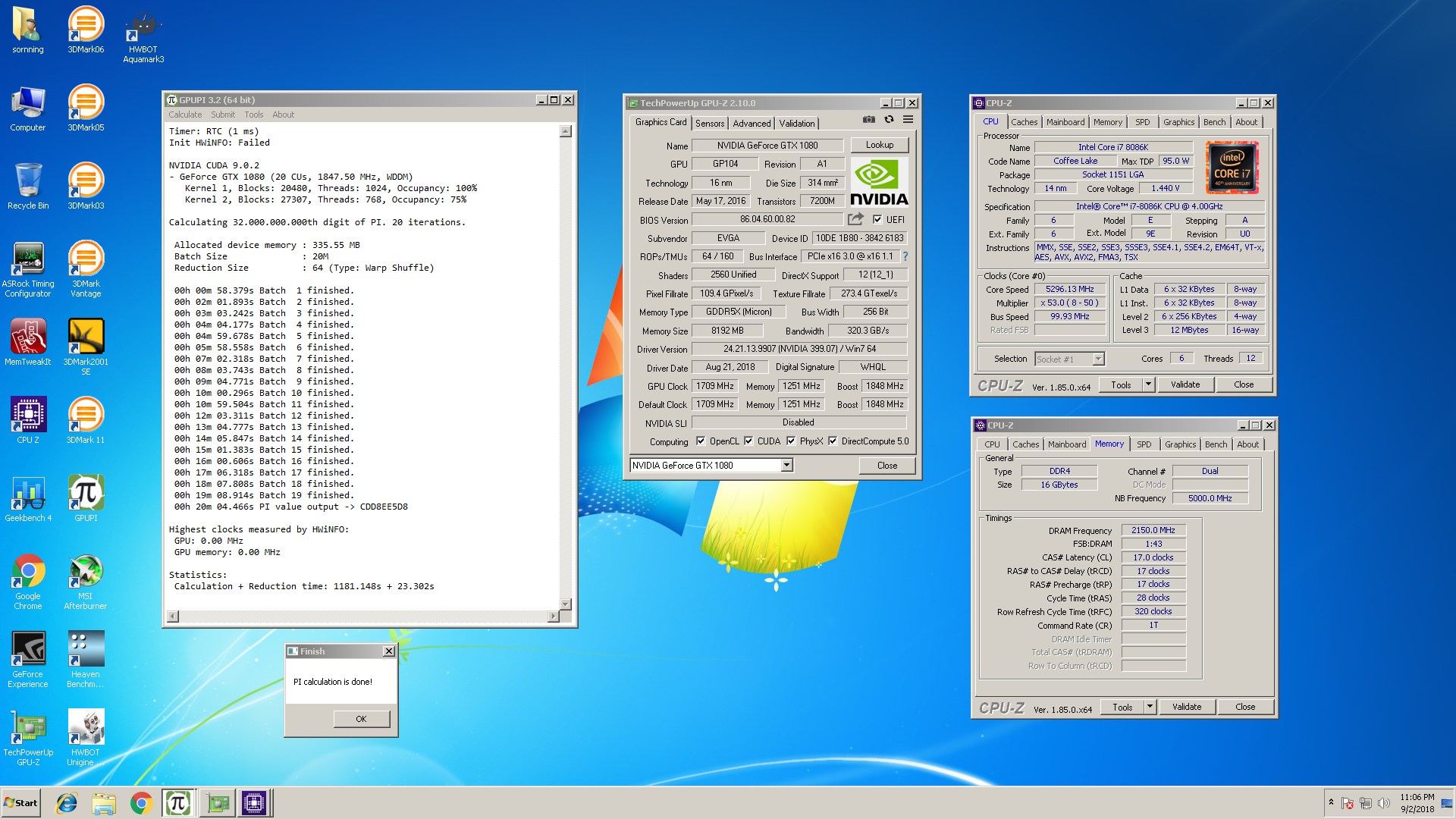Launch HWBOT Unigine shortcut
The width and height of the screenshot is (1456, 819).
[x=86, y=739]
